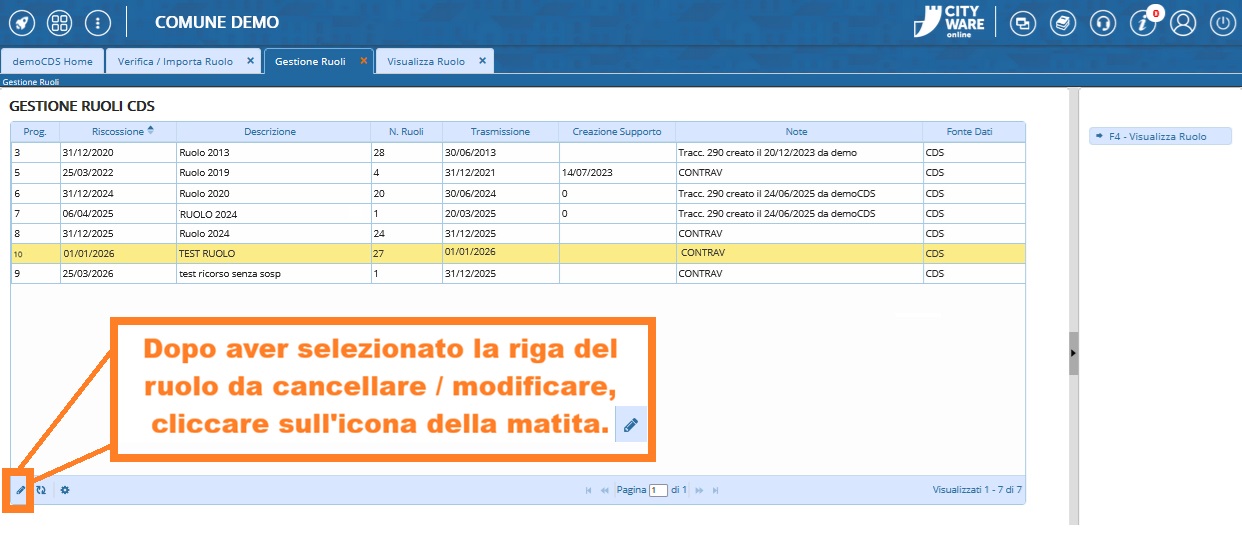Click the headset support icon
This screenshot has width=1242, height=544.
(x=1103, y=23)
